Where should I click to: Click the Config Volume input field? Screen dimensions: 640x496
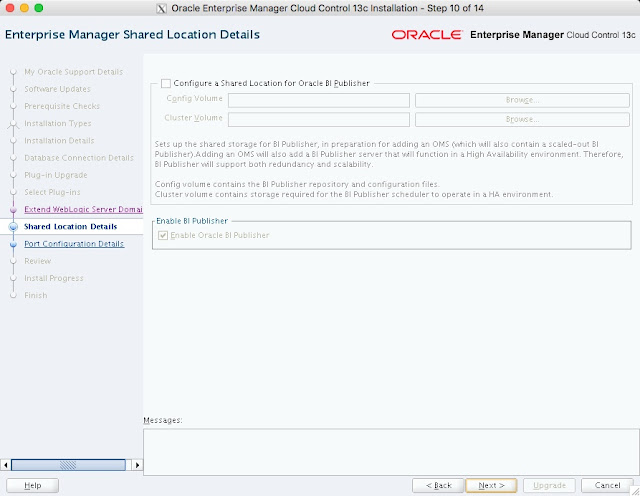tap(319, 100)
